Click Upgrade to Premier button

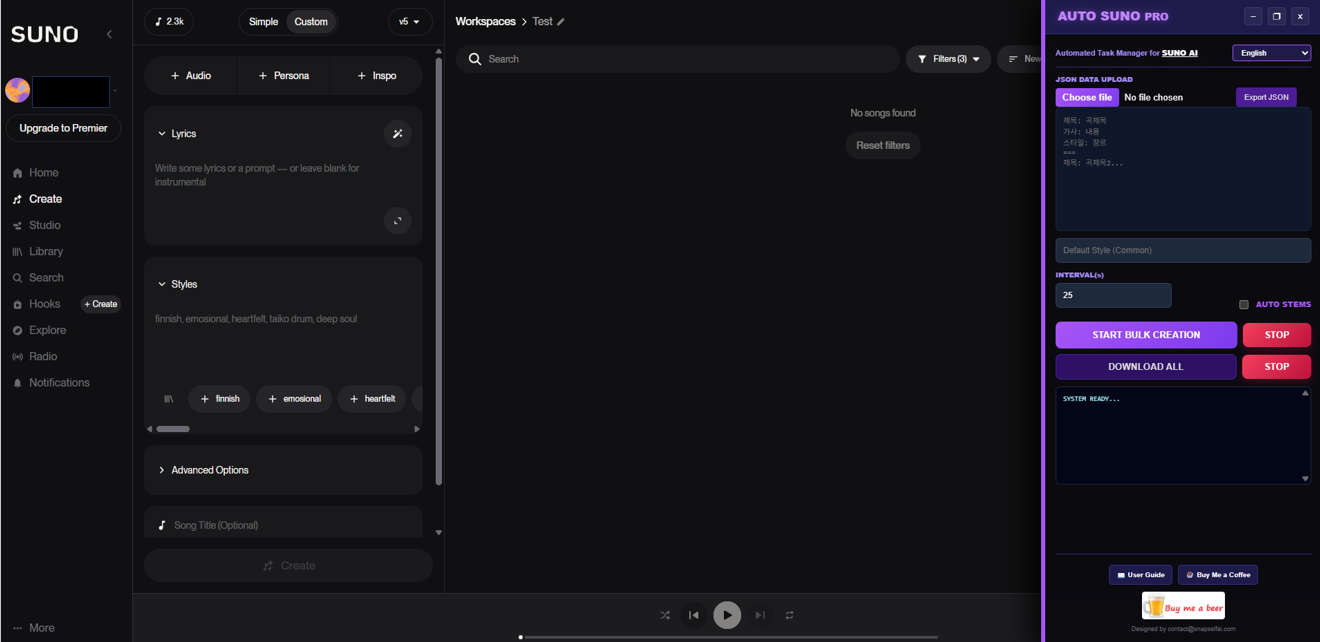tap(63, 128)
